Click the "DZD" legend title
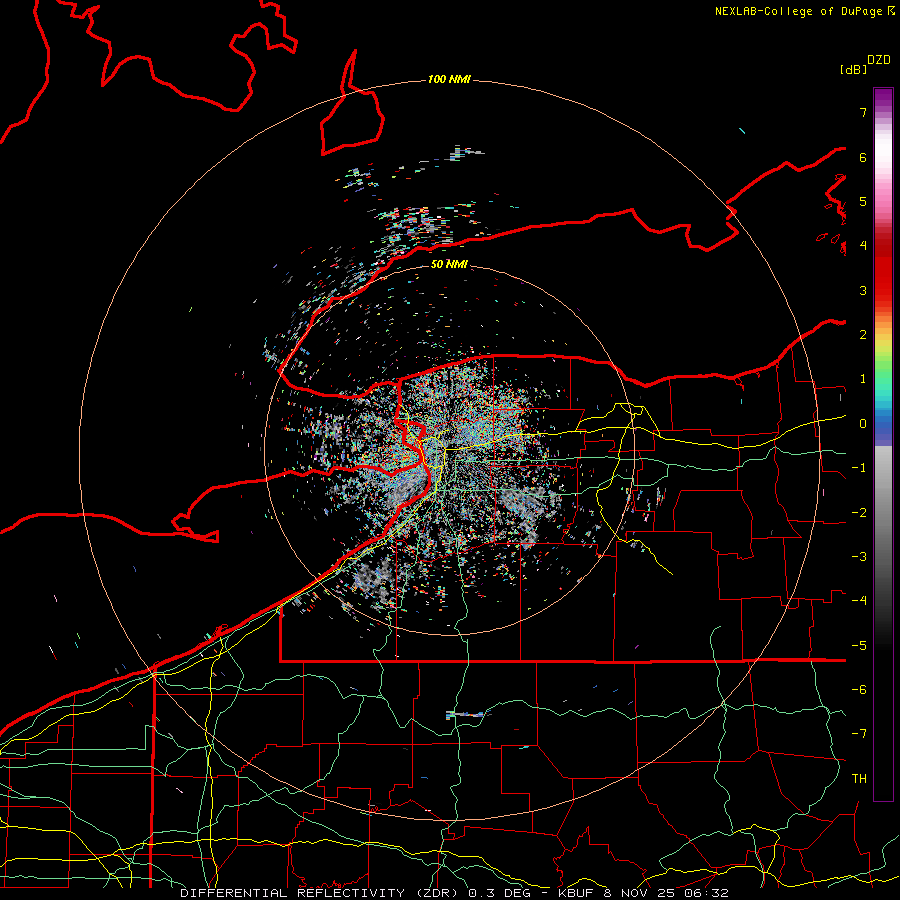This screenshot has width=900, height=900. pyautogui.click(x=879, y=60)
